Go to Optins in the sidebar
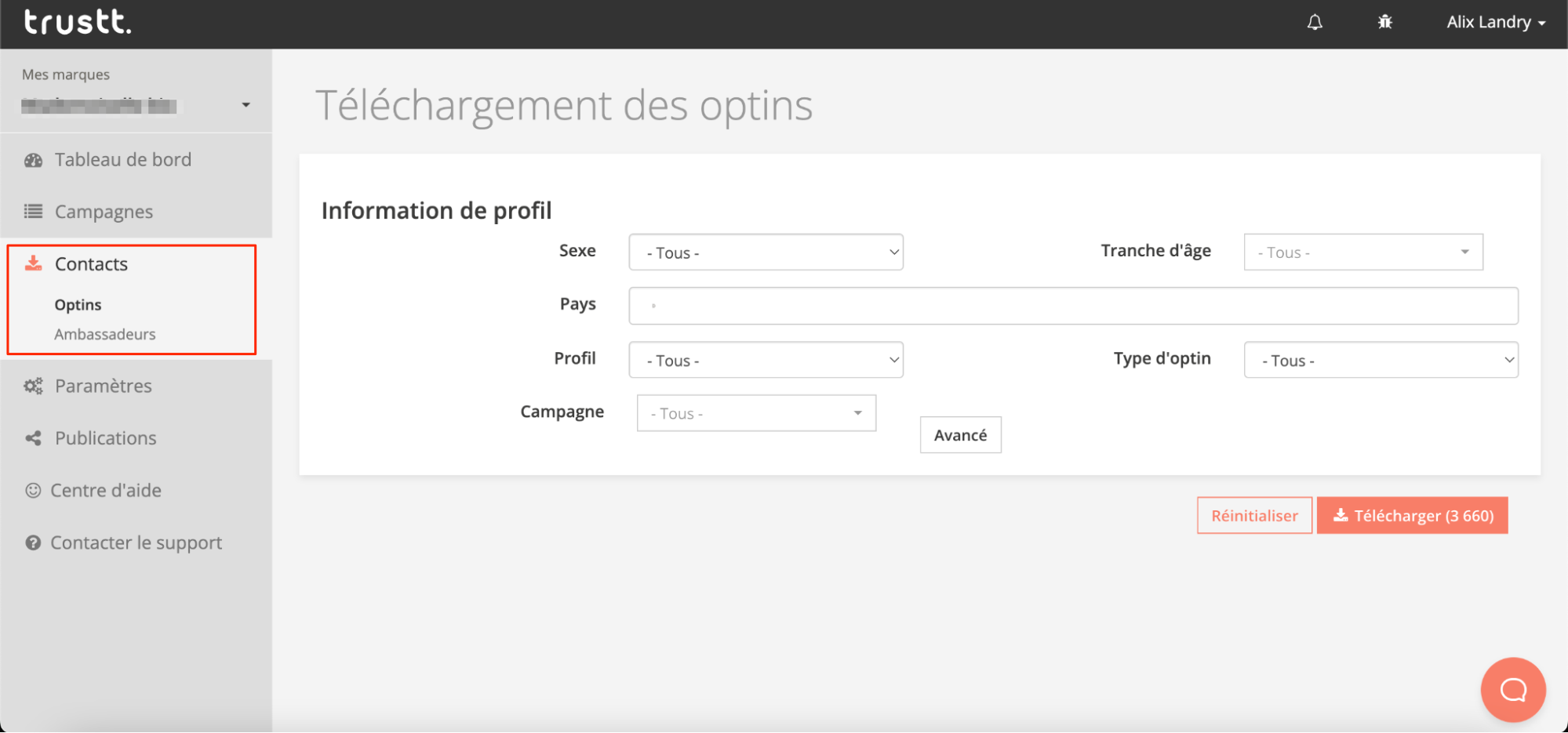 tap(78, 305)
